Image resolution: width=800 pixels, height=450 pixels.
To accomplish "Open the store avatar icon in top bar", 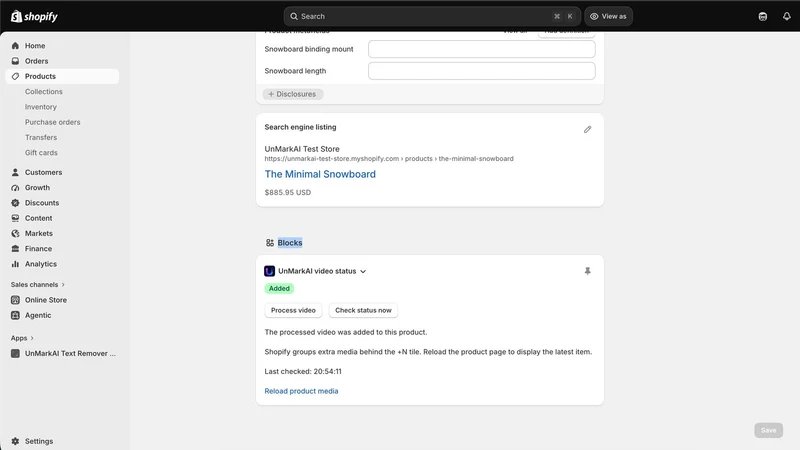I will coord(762,16).
